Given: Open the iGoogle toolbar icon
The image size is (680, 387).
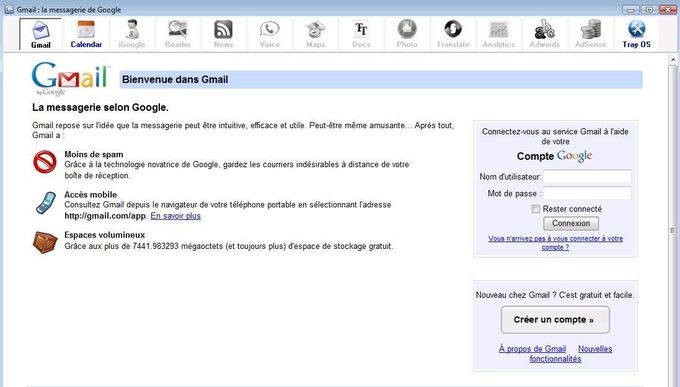Looking at the screenshot, I should 132,34.
